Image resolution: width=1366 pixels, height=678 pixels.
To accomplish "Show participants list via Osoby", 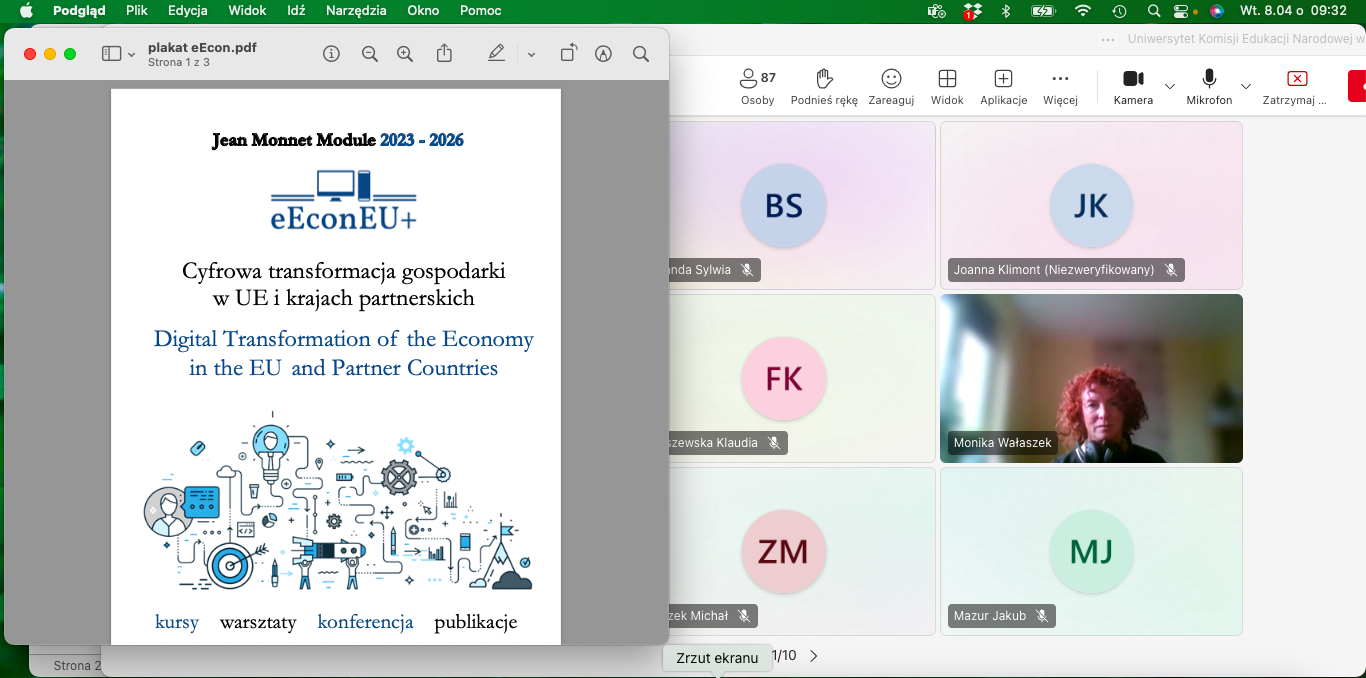I will (757, 86).
